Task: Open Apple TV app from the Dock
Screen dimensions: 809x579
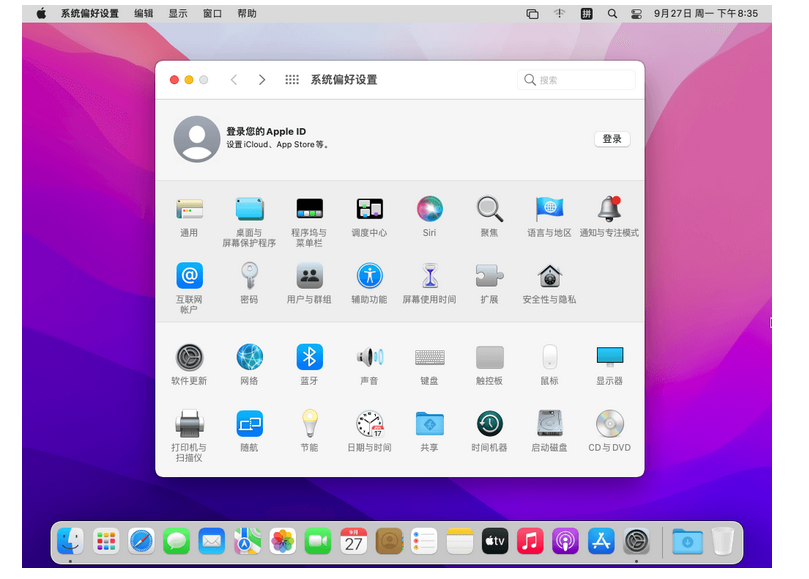Action: point(495,541)
